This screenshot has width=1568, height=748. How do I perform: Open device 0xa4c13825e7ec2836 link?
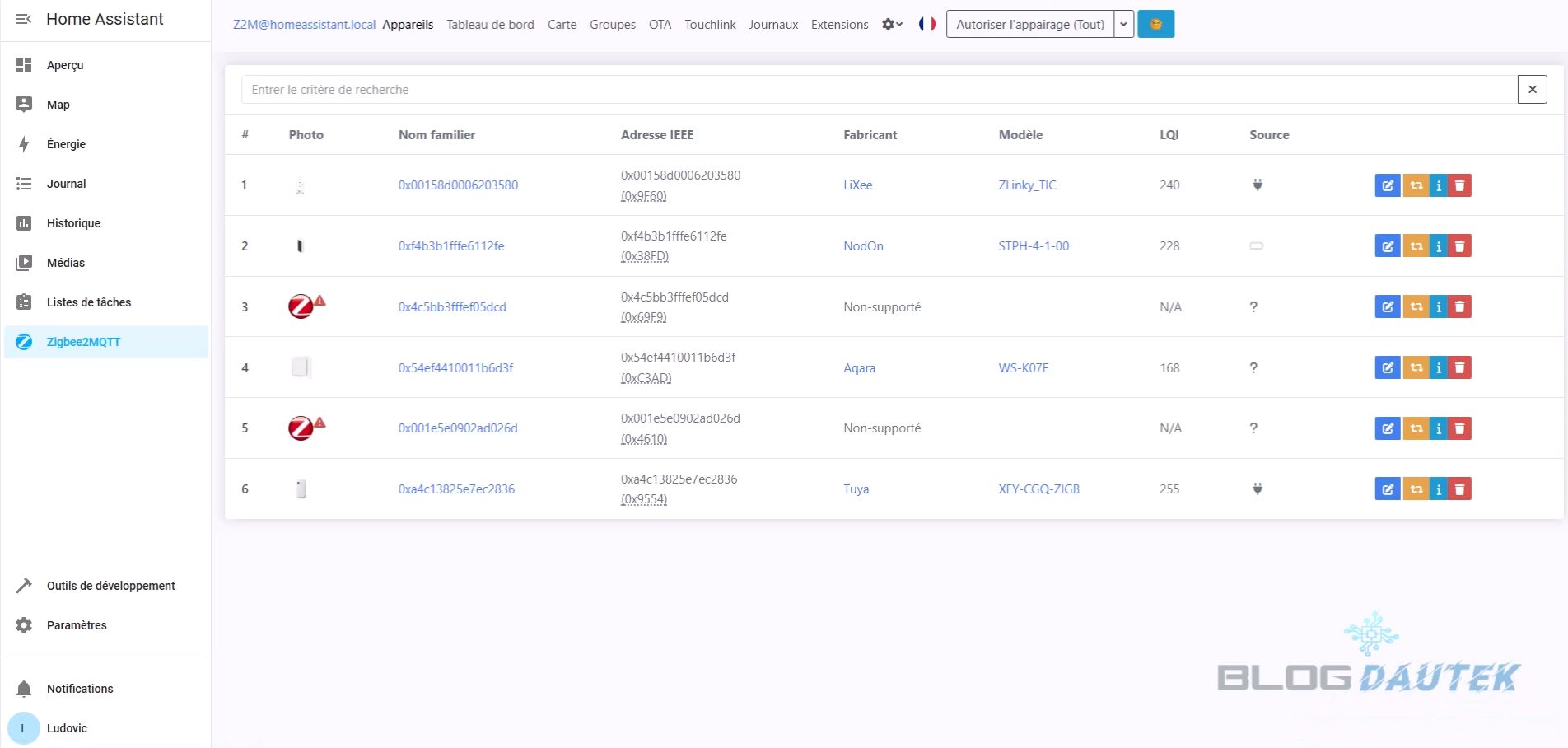click(x=456, y=489)
